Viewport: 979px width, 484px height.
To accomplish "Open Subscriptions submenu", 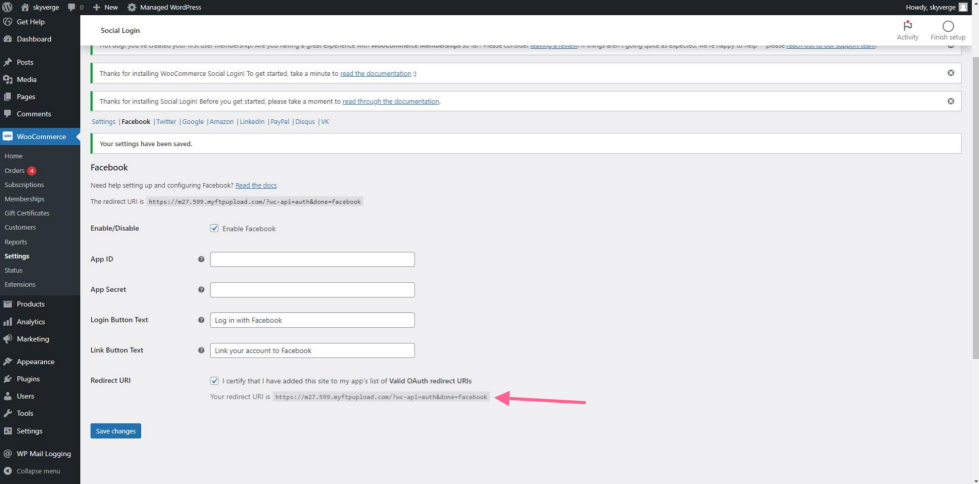I will [x=24, y=185].
